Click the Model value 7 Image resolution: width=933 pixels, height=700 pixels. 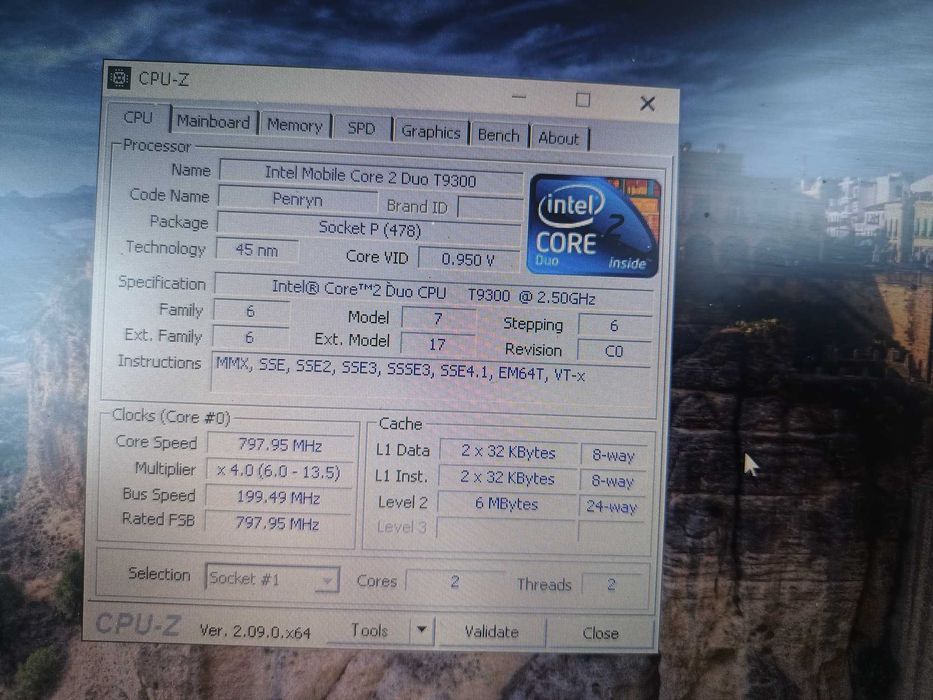(438, 319)
